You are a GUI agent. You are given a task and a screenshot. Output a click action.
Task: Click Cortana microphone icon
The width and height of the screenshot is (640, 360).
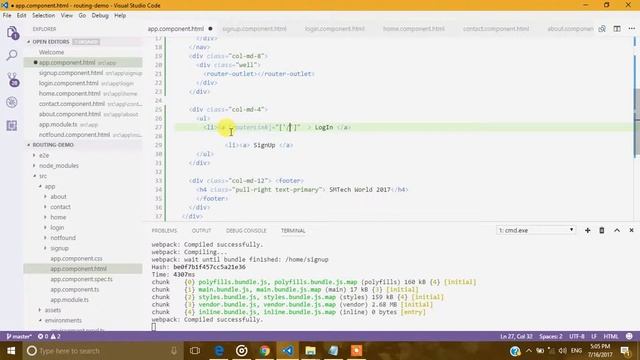click(173, 351)
